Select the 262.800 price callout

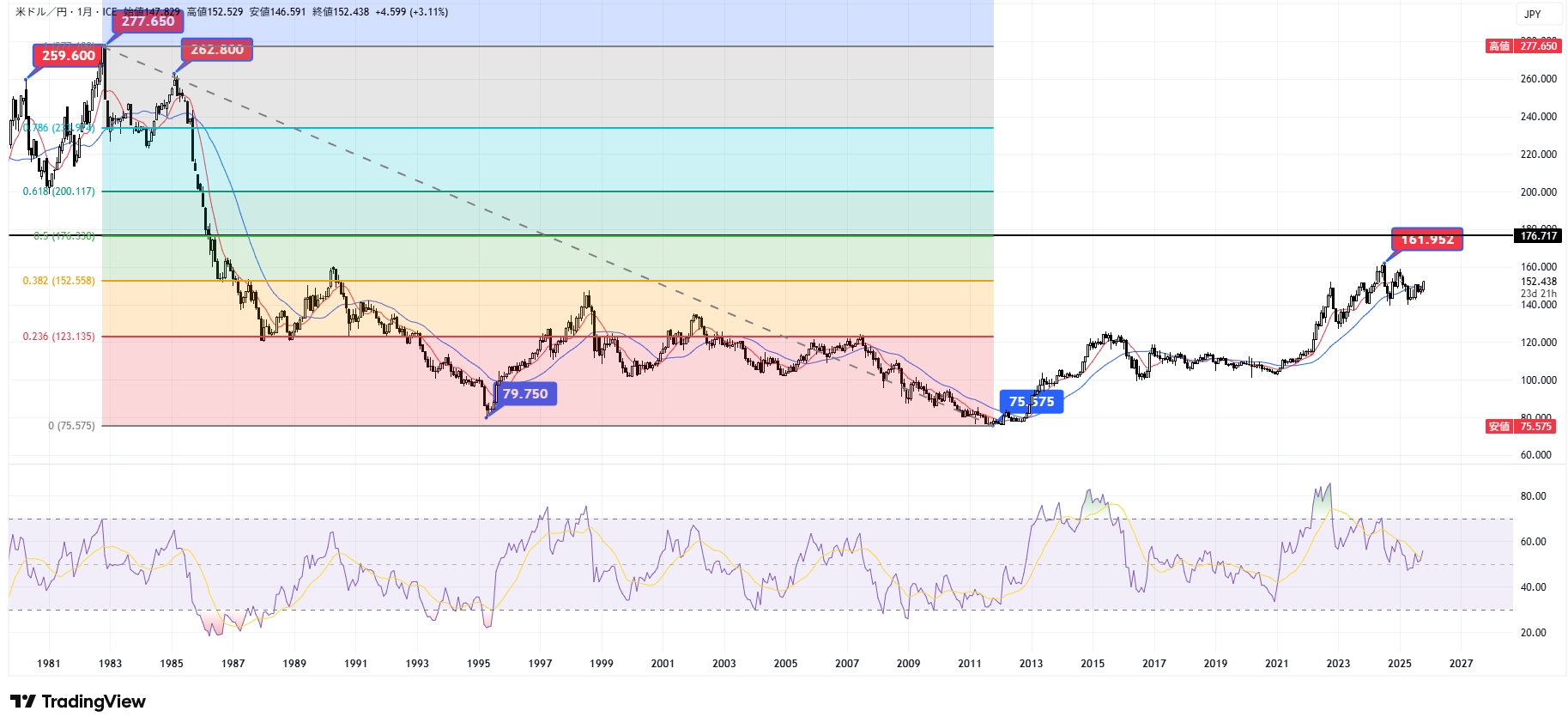[217, 50]
